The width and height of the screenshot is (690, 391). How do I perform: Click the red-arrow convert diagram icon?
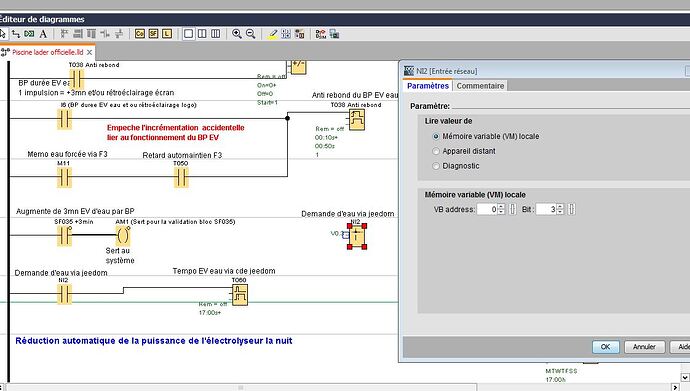coord(321,34)
